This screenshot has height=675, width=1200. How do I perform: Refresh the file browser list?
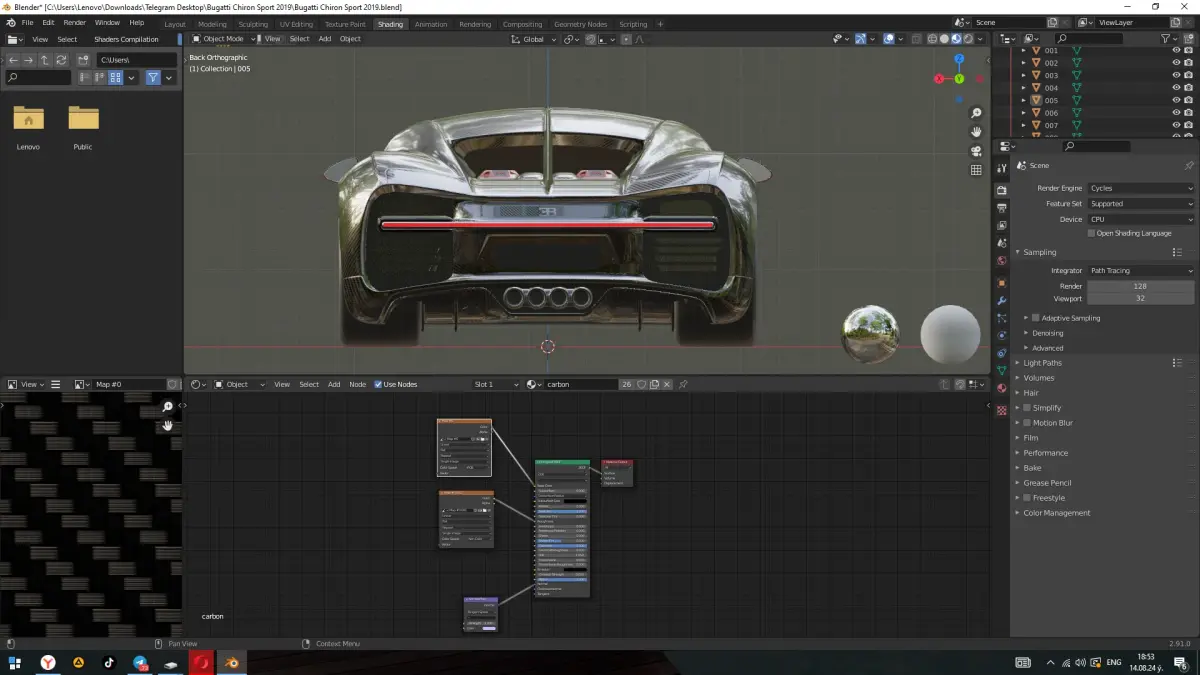[61, 60]
